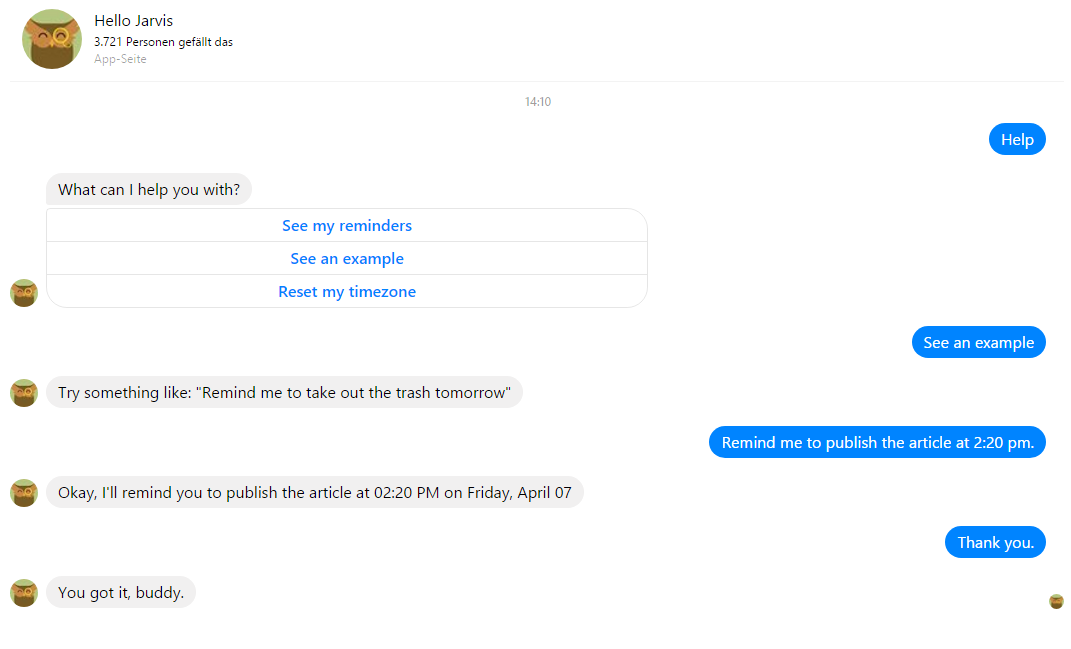Image resolution: width=1071 pixels, height=649 pixels.
Task: Click the blue "Help" sent message bubble
Action: (x=1017, y=140)
